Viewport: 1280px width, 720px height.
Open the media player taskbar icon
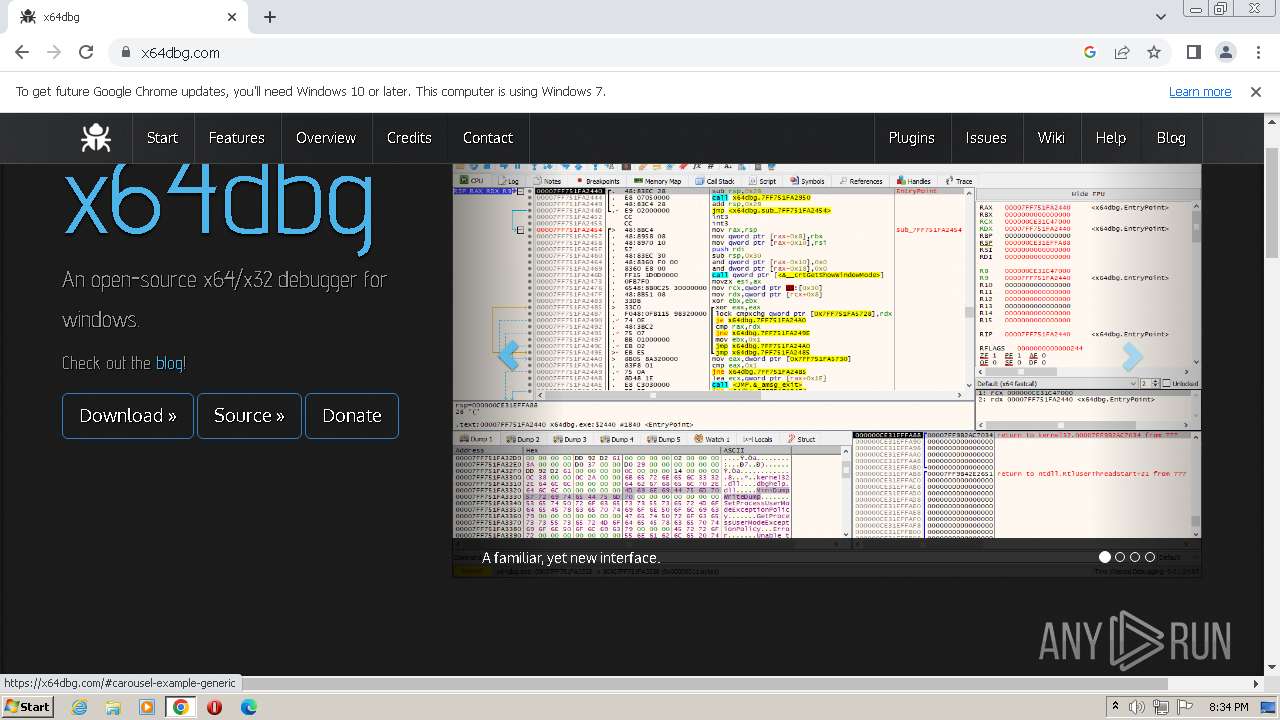pyautogui.click(x=147, y=707)
